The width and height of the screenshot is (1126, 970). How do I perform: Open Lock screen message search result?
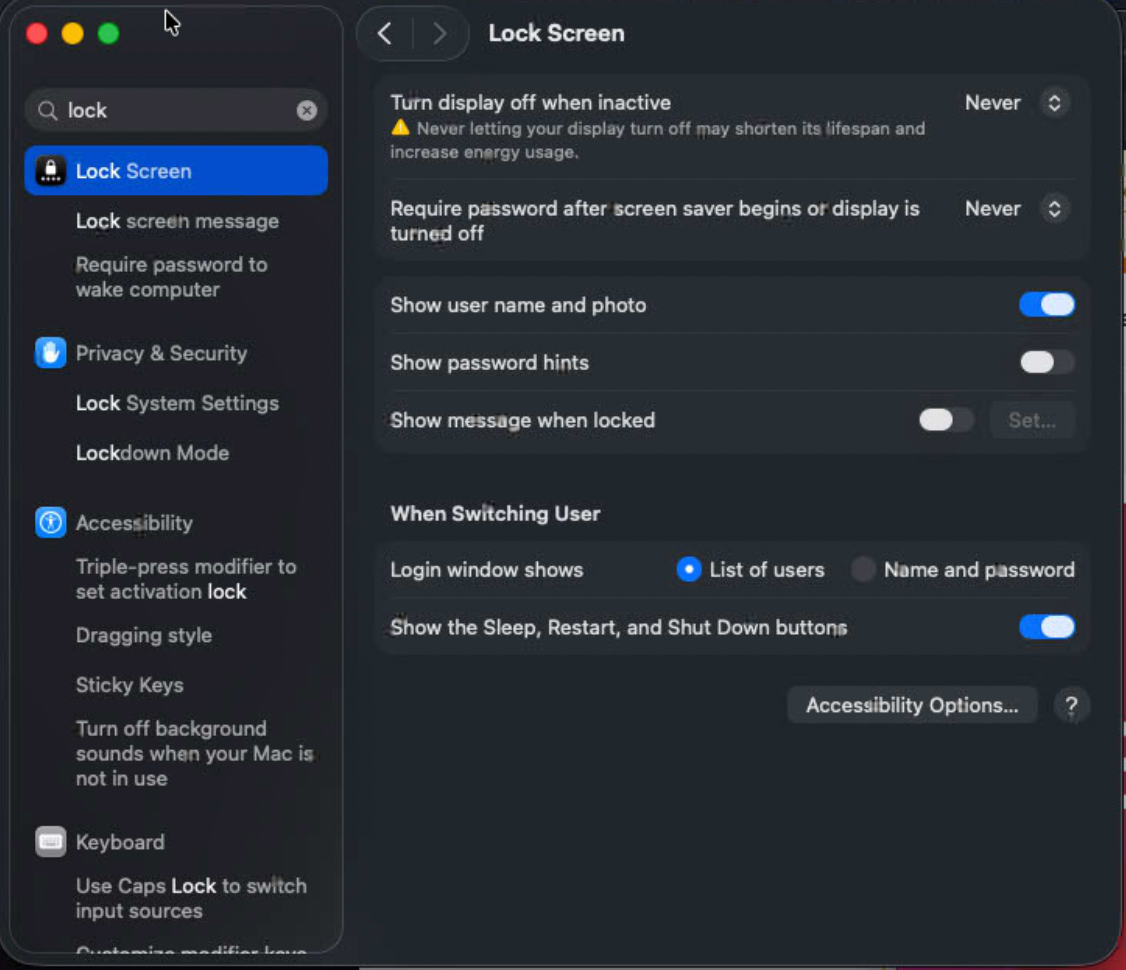pyautogui.click(x=177, y=221)
